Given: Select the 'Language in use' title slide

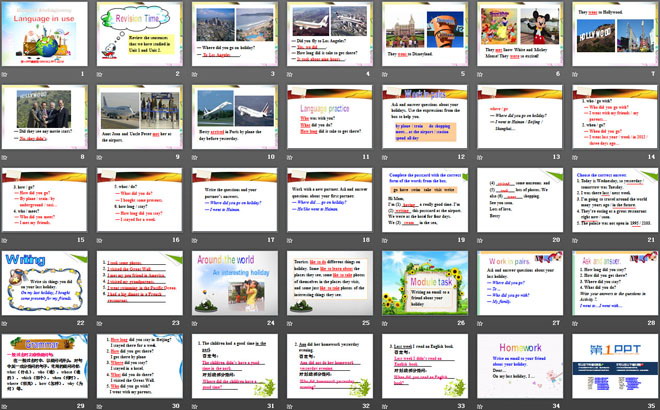Looking at the screenshot, I should [x=44, y=35].
